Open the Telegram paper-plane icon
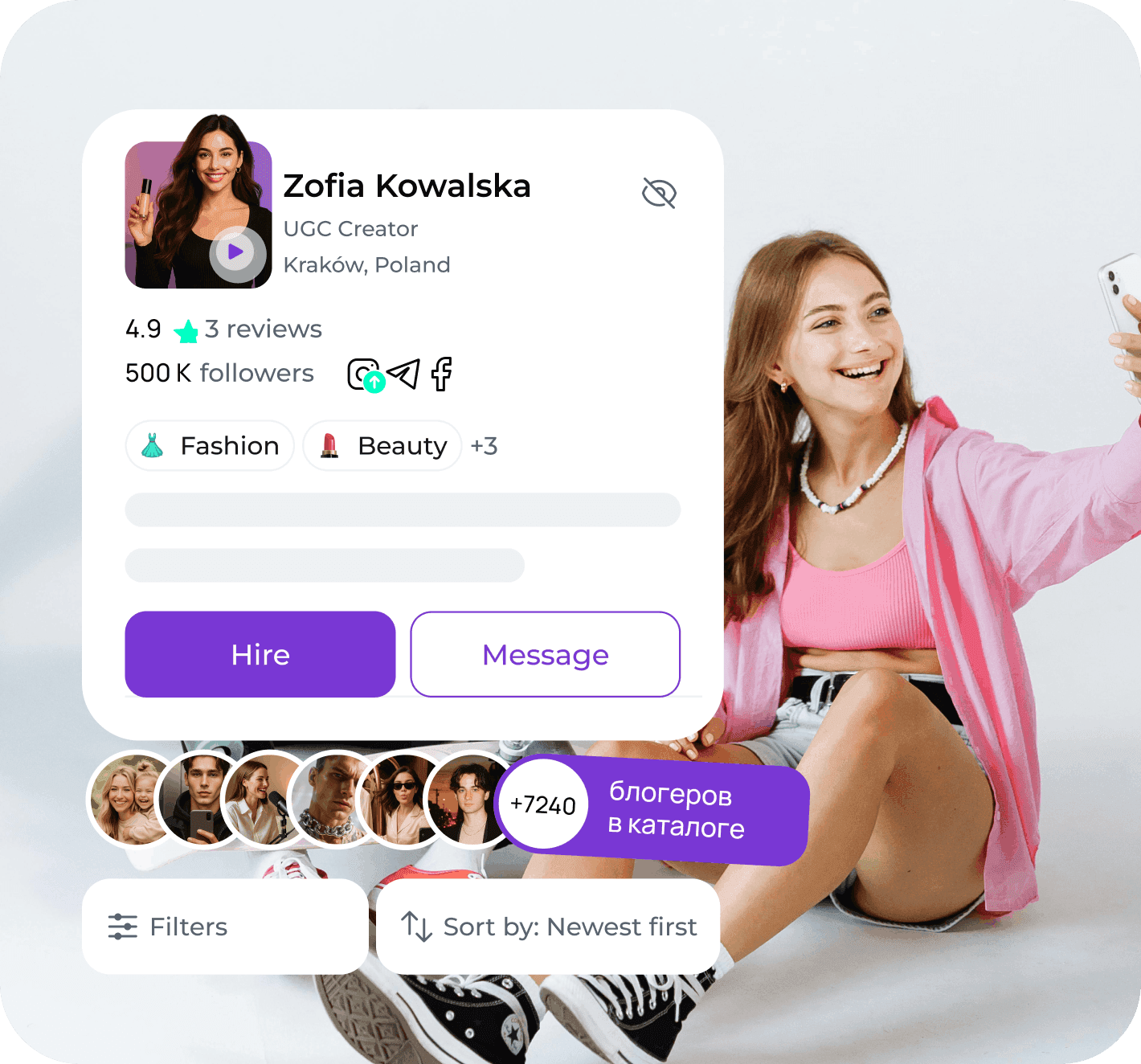 [403, 374]
